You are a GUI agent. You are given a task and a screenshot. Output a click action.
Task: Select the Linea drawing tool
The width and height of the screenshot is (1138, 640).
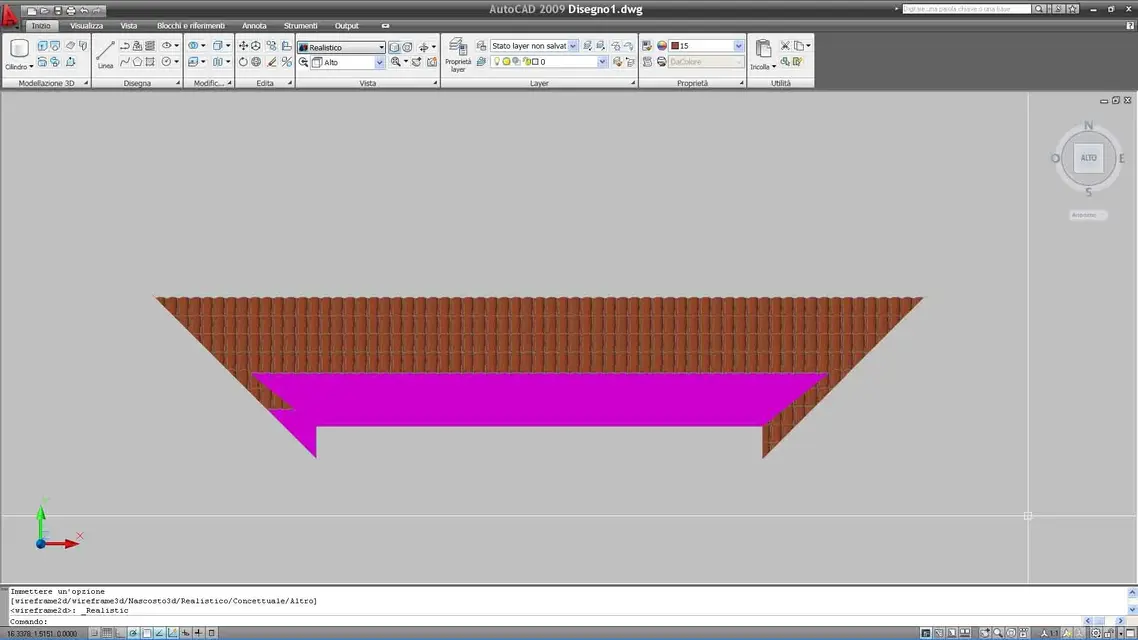[x=105, y=54]
